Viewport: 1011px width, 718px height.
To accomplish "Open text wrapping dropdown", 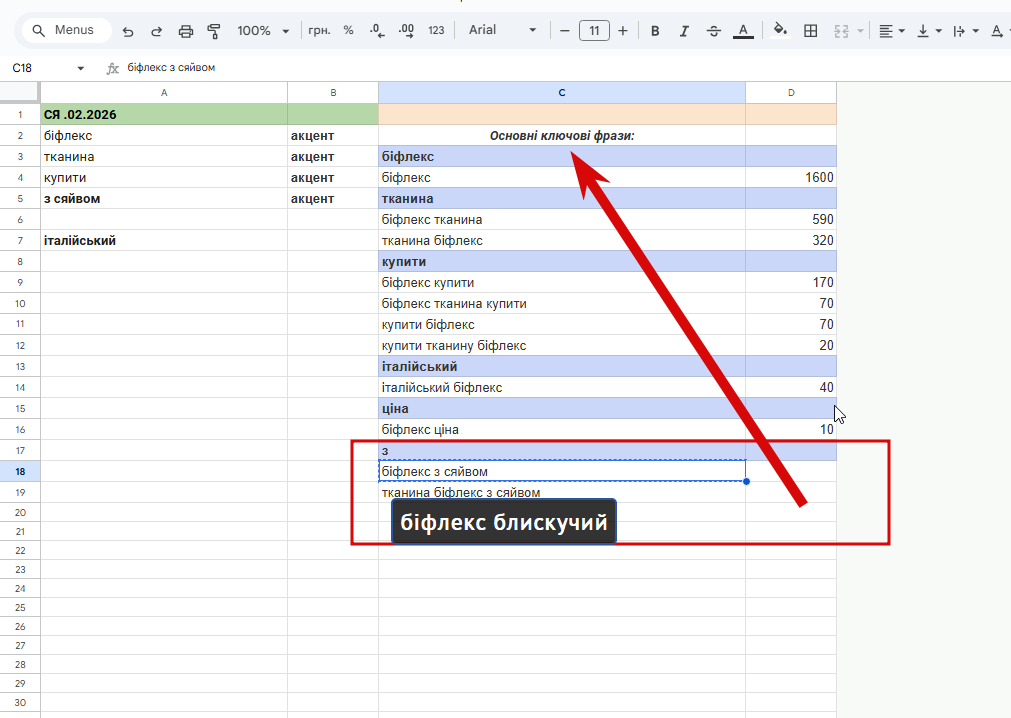I will click(966, 30).
